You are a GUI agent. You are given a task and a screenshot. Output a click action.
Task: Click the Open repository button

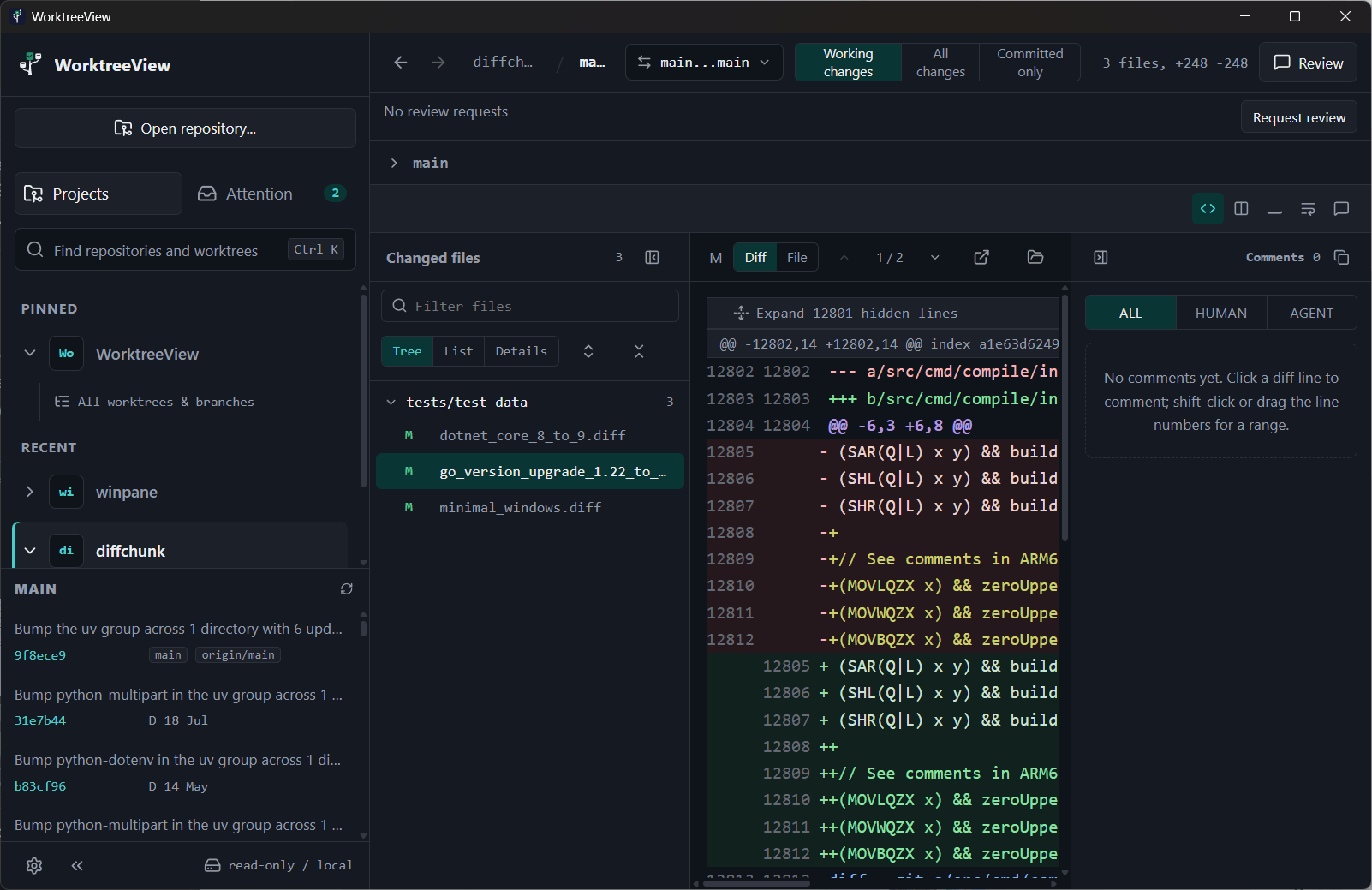pos(185,128)
